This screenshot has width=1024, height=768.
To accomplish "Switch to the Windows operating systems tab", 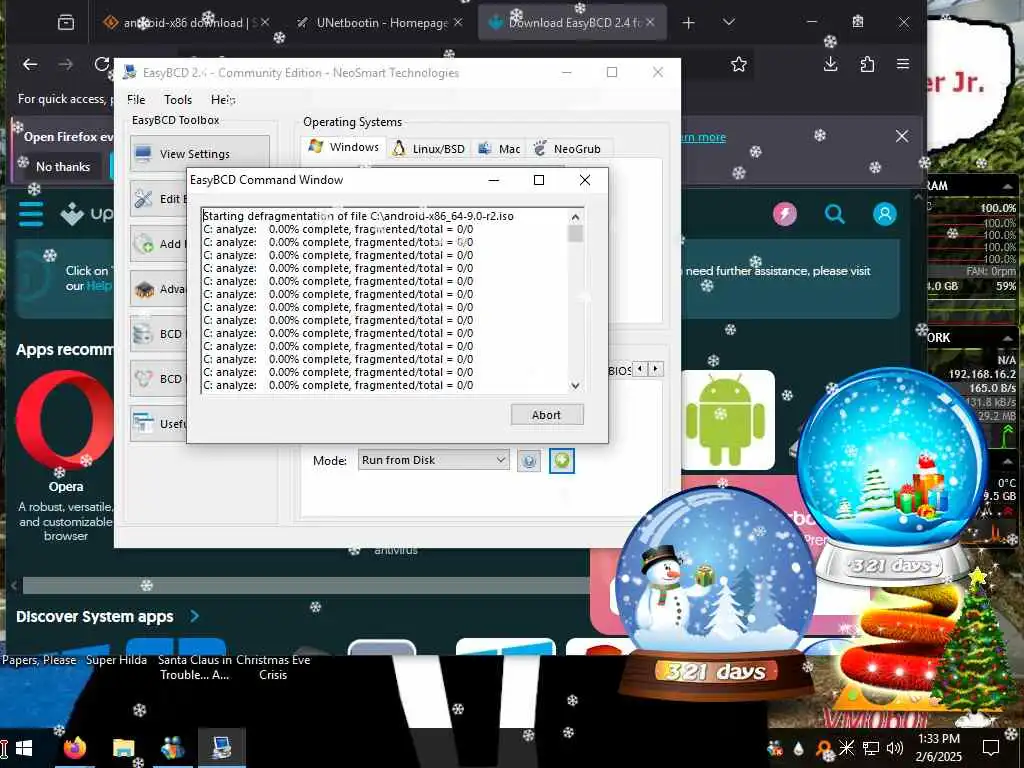I will 344,147.
